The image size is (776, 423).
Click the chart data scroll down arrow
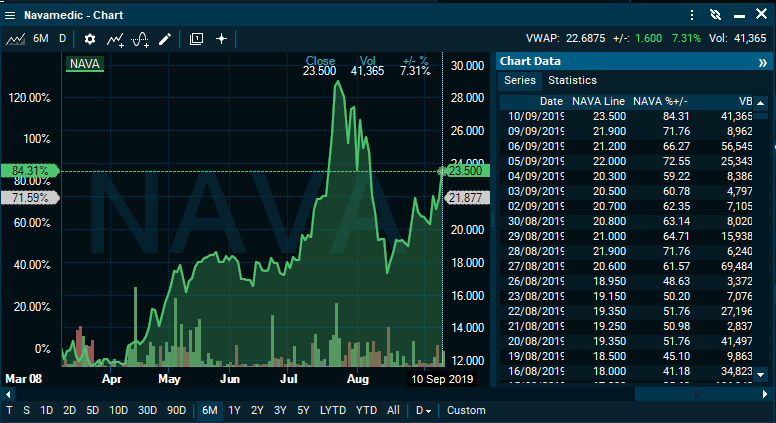760,374
